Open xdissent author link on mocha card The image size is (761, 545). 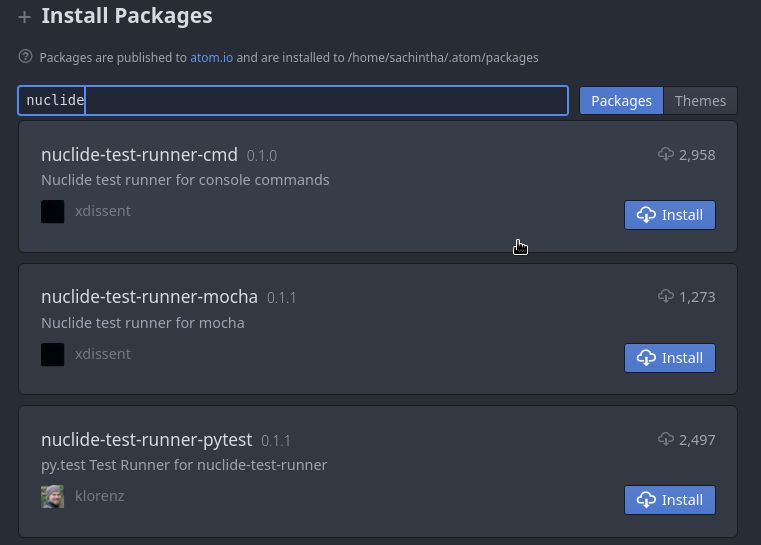tap(103, 354)
